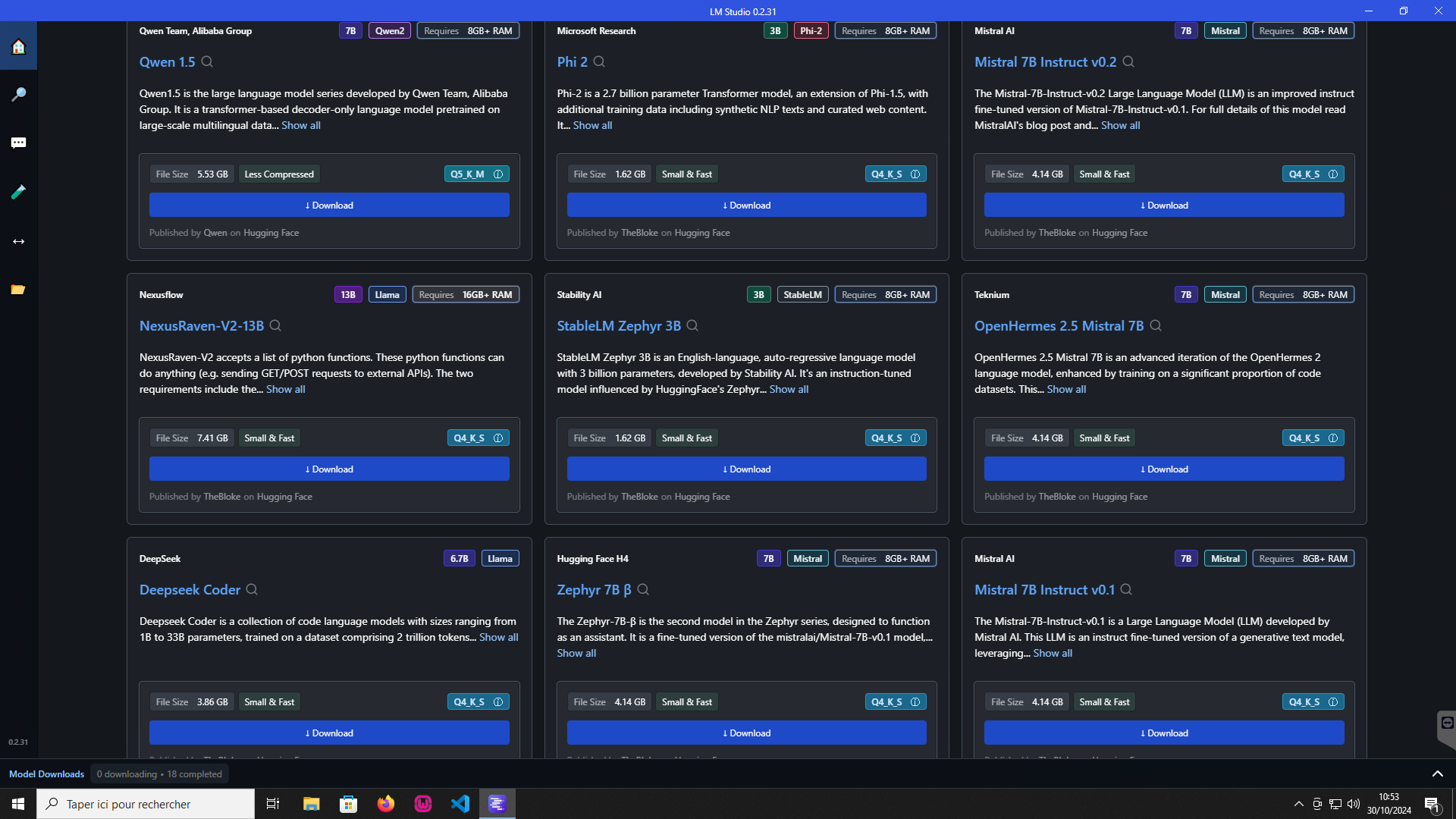
Task: Click search icon beside Mistral 7B Instruct v0.1
Action: point(1126,589)
